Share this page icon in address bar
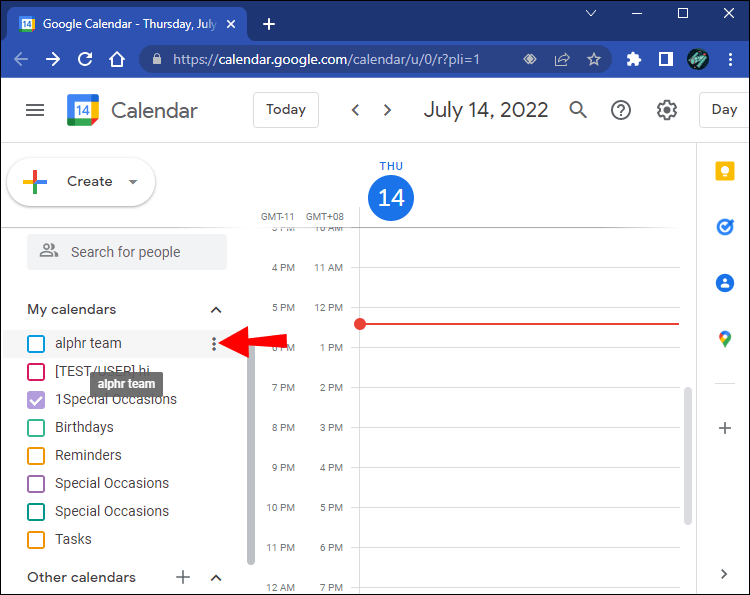The image size is (750, 595). (x=562, y=59)
